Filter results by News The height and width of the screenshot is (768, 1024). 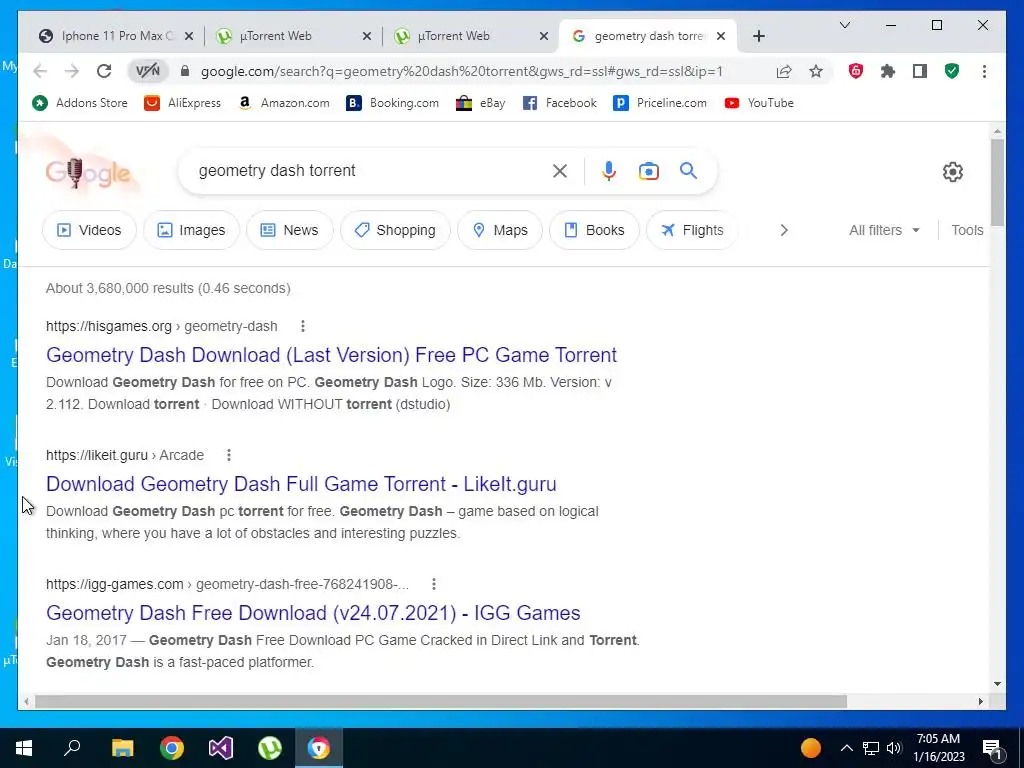(290, 230)
